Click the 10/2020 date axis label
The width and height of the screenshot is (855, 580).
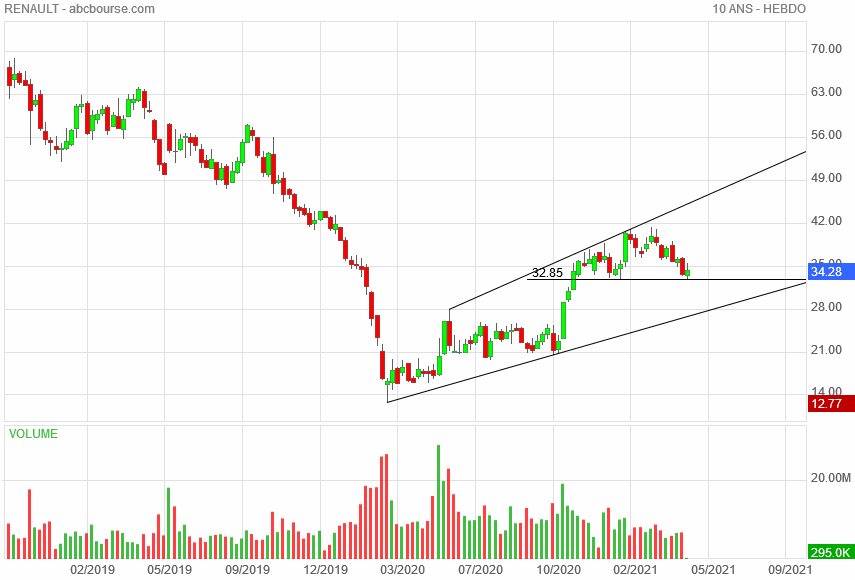coord(558,570)
